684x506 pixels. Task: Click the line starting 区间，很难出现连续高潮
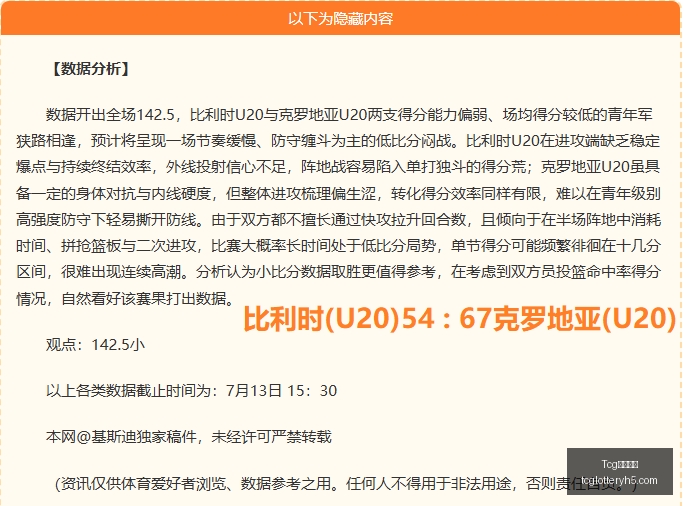(338, 272)
